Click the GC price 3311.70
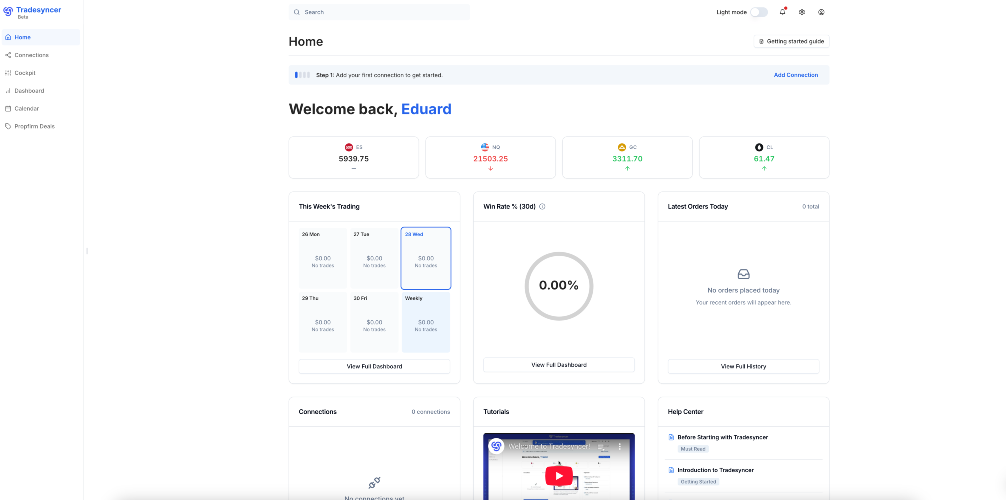The height and width of the screenshot is (500, 1006). tap(627, 159)
